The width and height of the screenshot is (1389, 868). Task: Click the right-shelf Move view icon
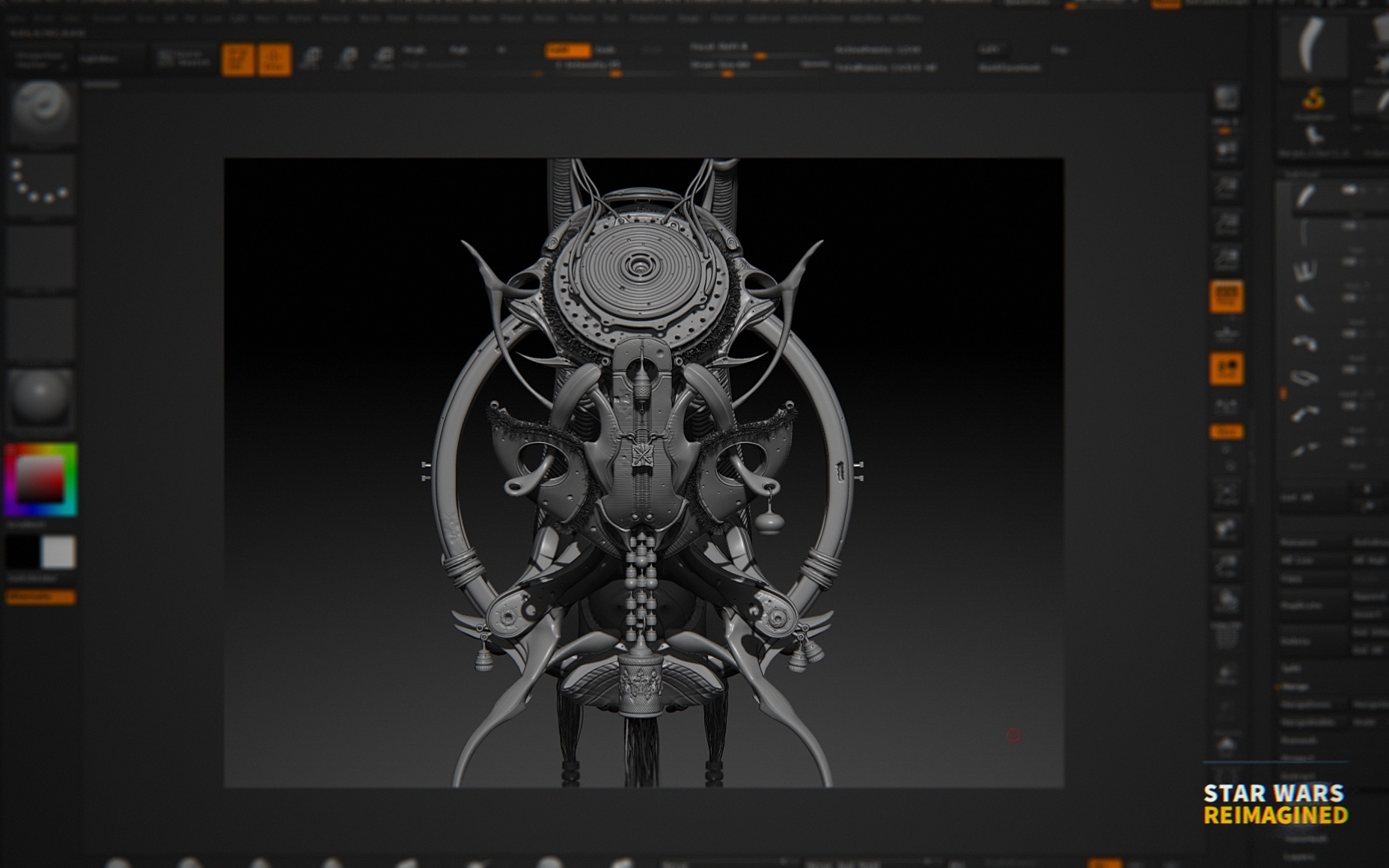click(1226, 528)
